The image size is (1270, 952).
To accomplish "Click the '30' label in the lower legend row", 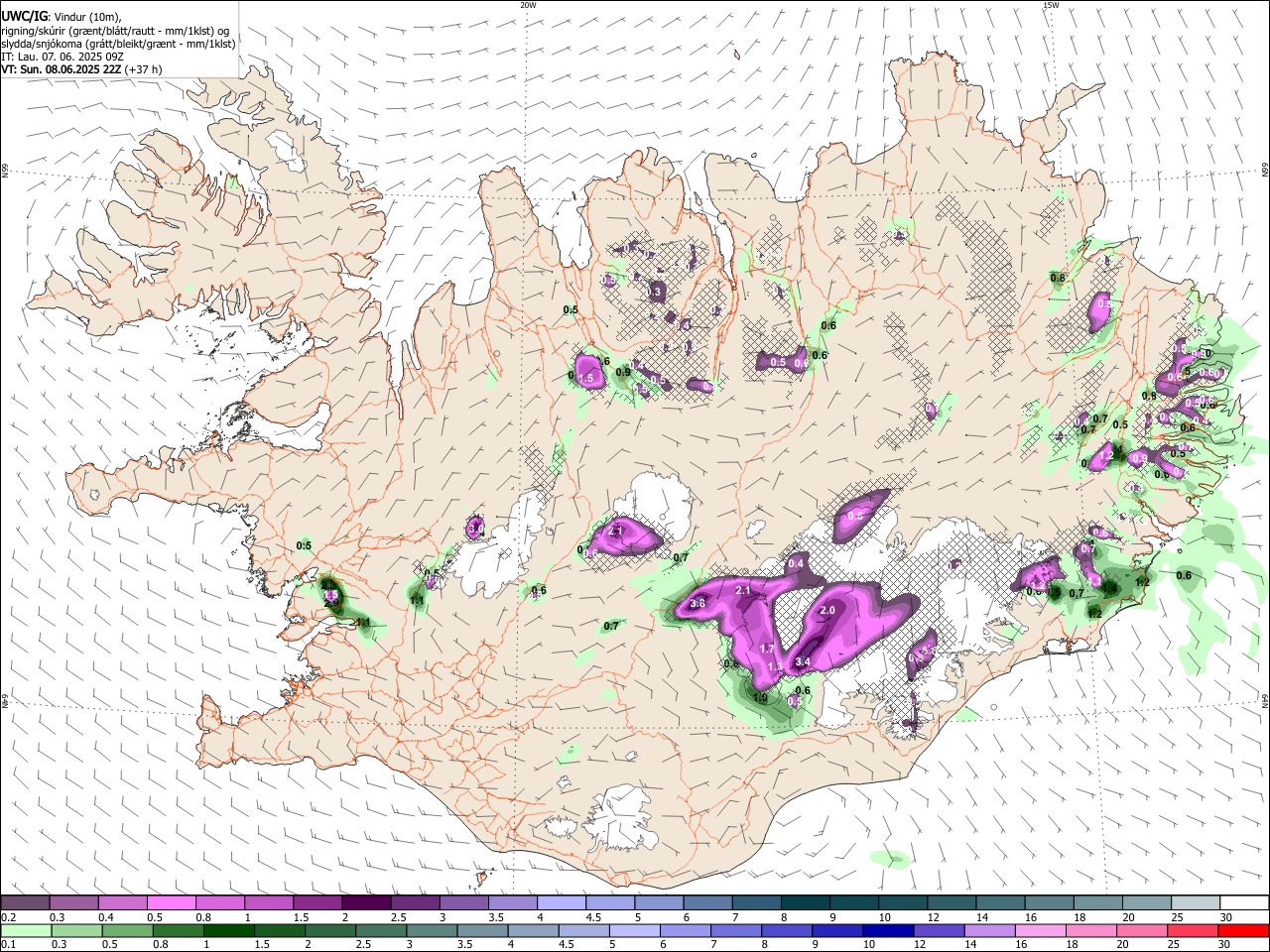I will pos(1226,945).
